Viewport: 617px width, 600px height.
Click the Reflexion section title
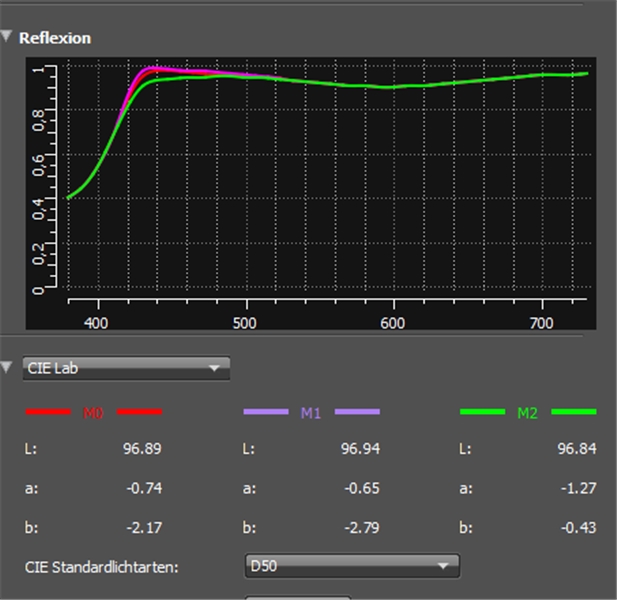coord(55,38)
